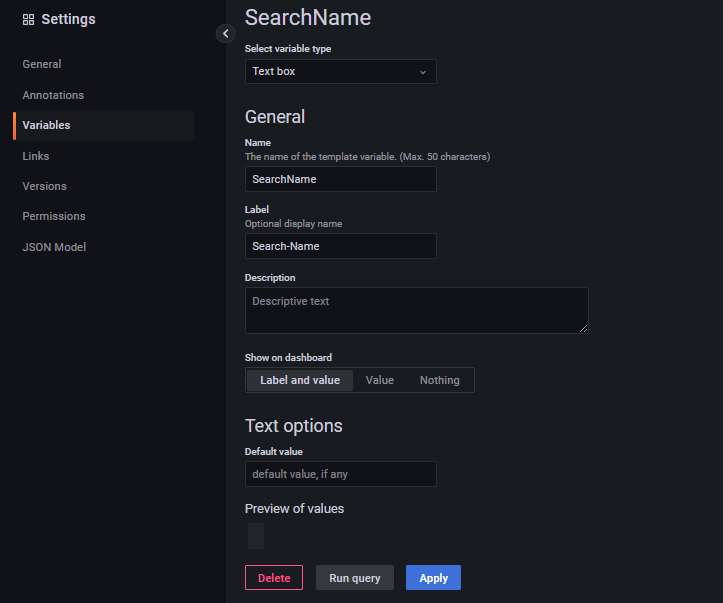
Task: Go to the Annotations settings section
Action: click(x=53, y=95)
